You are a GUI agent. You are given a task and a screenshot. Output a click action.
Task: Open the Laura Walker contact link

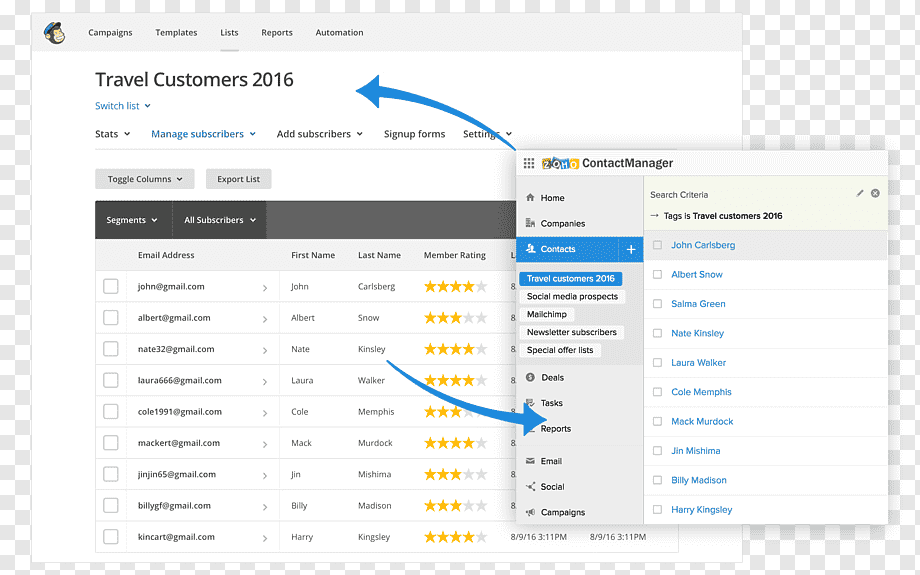coord(698,363)
